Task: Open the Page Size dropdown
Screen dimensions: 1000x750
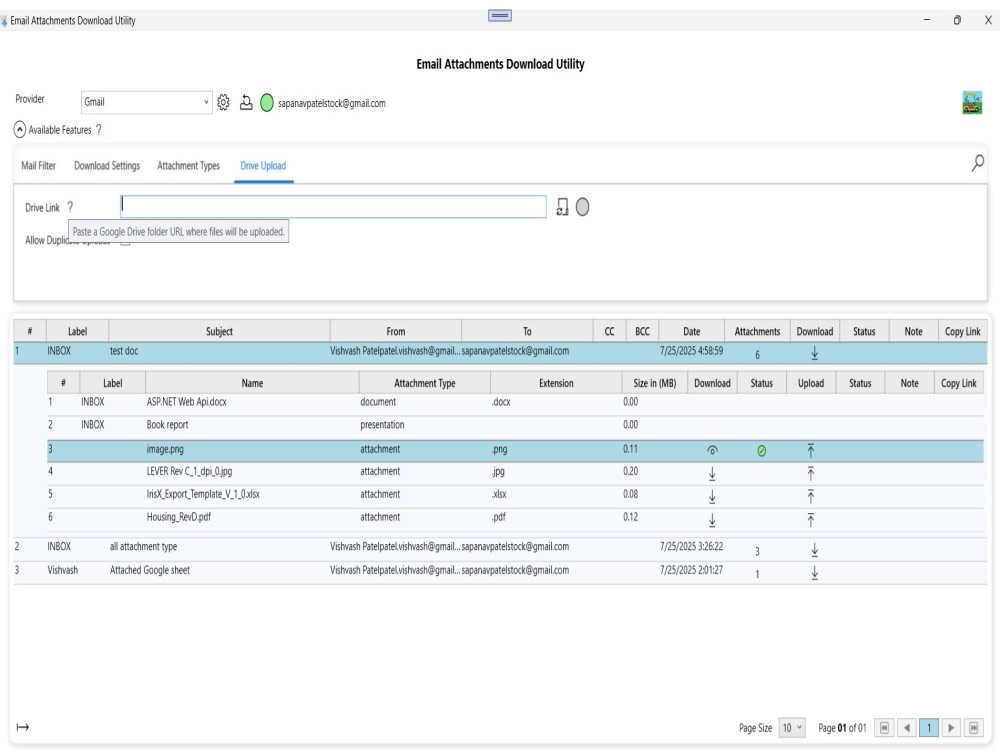Action: [792, 728]
